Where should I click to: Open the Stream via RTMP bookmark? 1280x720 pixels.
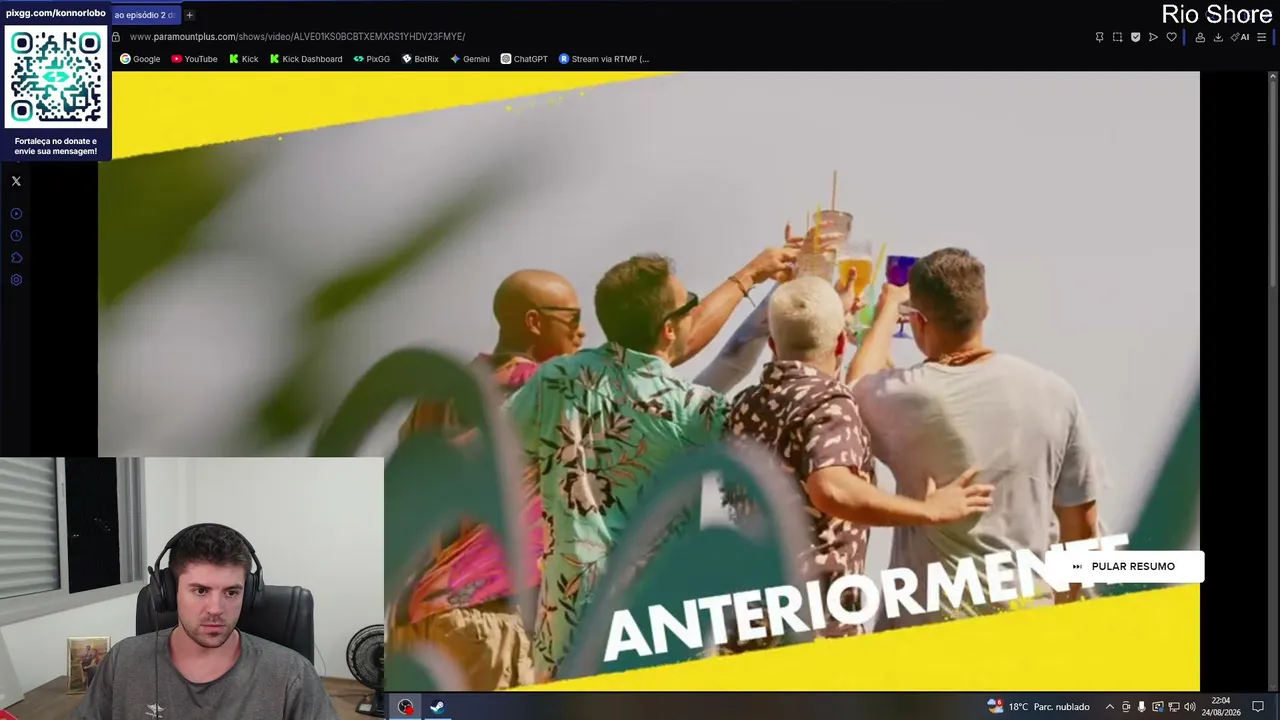pyautogui.click(x=604, y=59)
